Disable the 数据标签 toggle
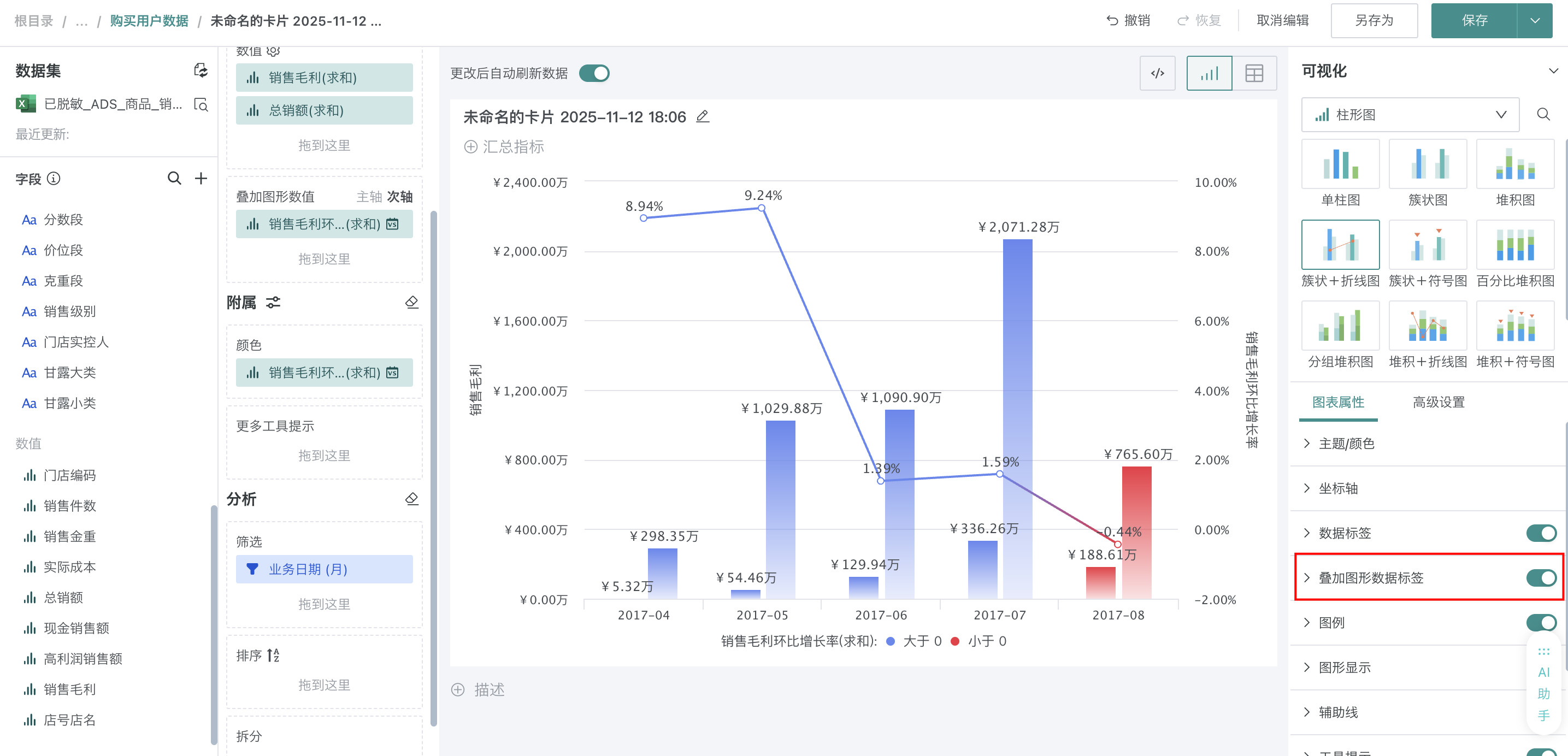Screen dimensions: 1568x756 pos(1541,533)
